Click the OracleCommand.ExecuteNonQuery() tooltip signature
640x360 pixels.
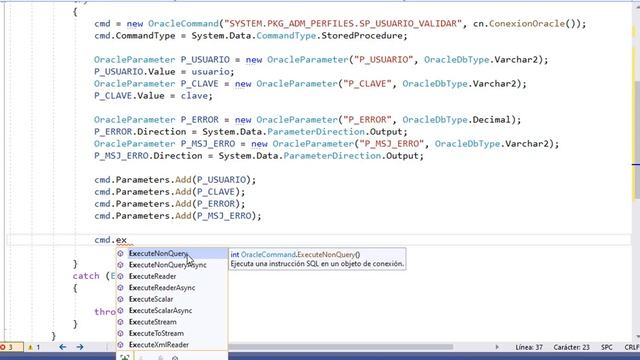(296, 255)
